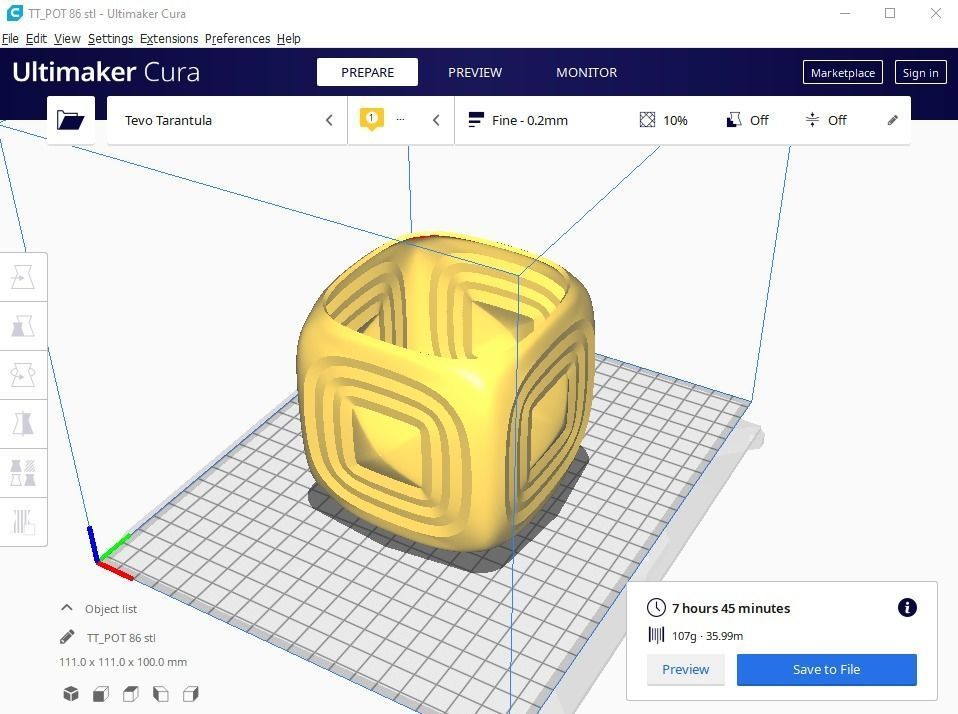Click the 111.0 x 111.0 x 100.0 mm dimensions
This screenshot has width=958, height=714.
(123, 662)
